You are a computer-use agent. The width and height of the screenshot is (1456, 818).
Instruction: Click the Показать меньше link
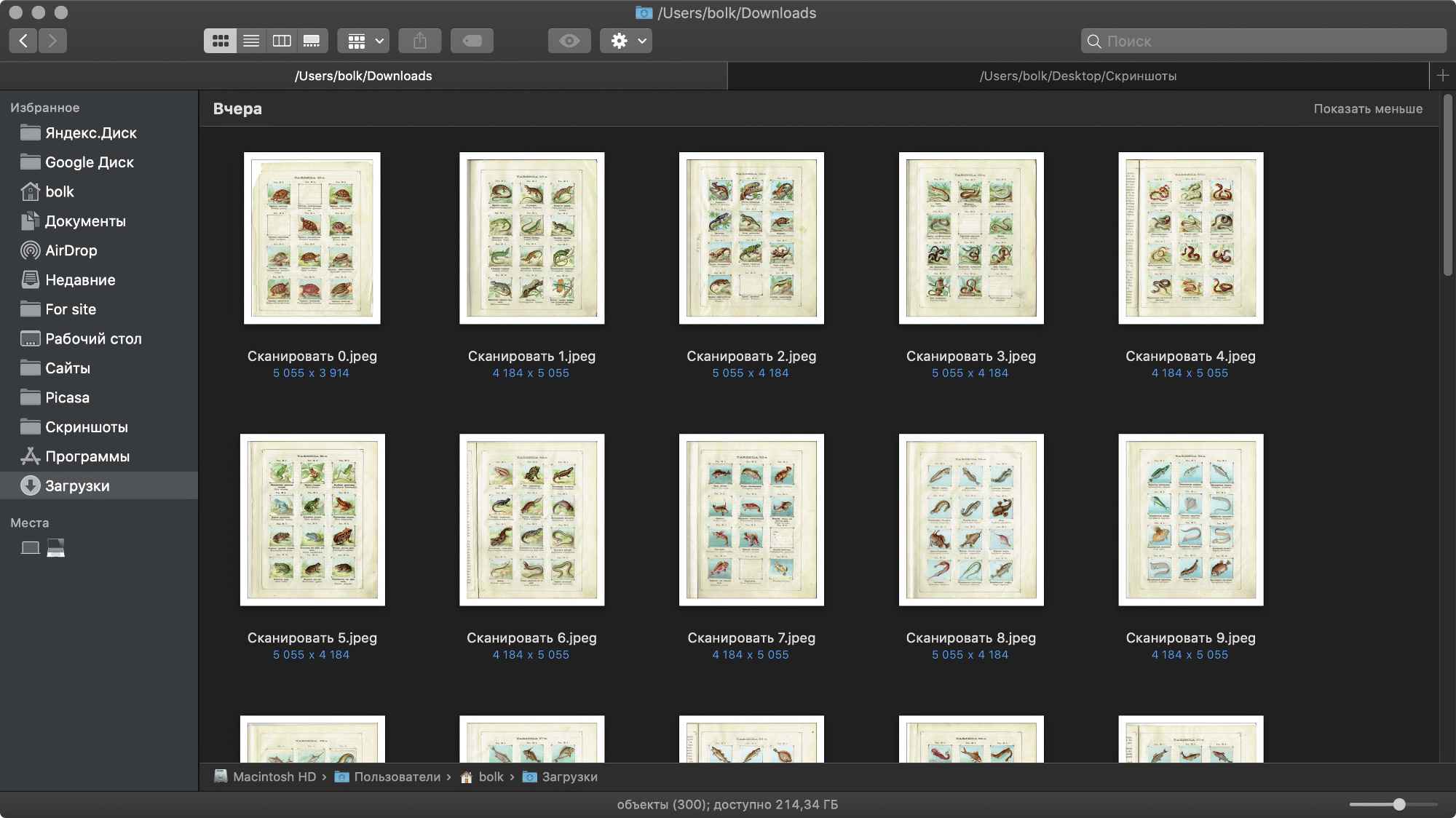[1368, 108]
